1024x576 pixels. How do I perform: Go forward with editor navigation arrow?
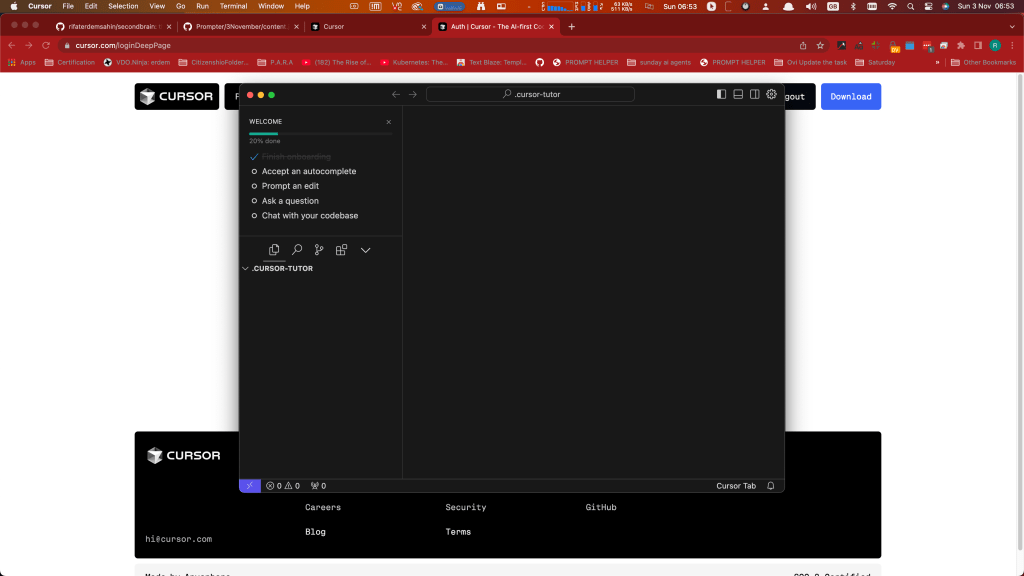coord(413,95)
